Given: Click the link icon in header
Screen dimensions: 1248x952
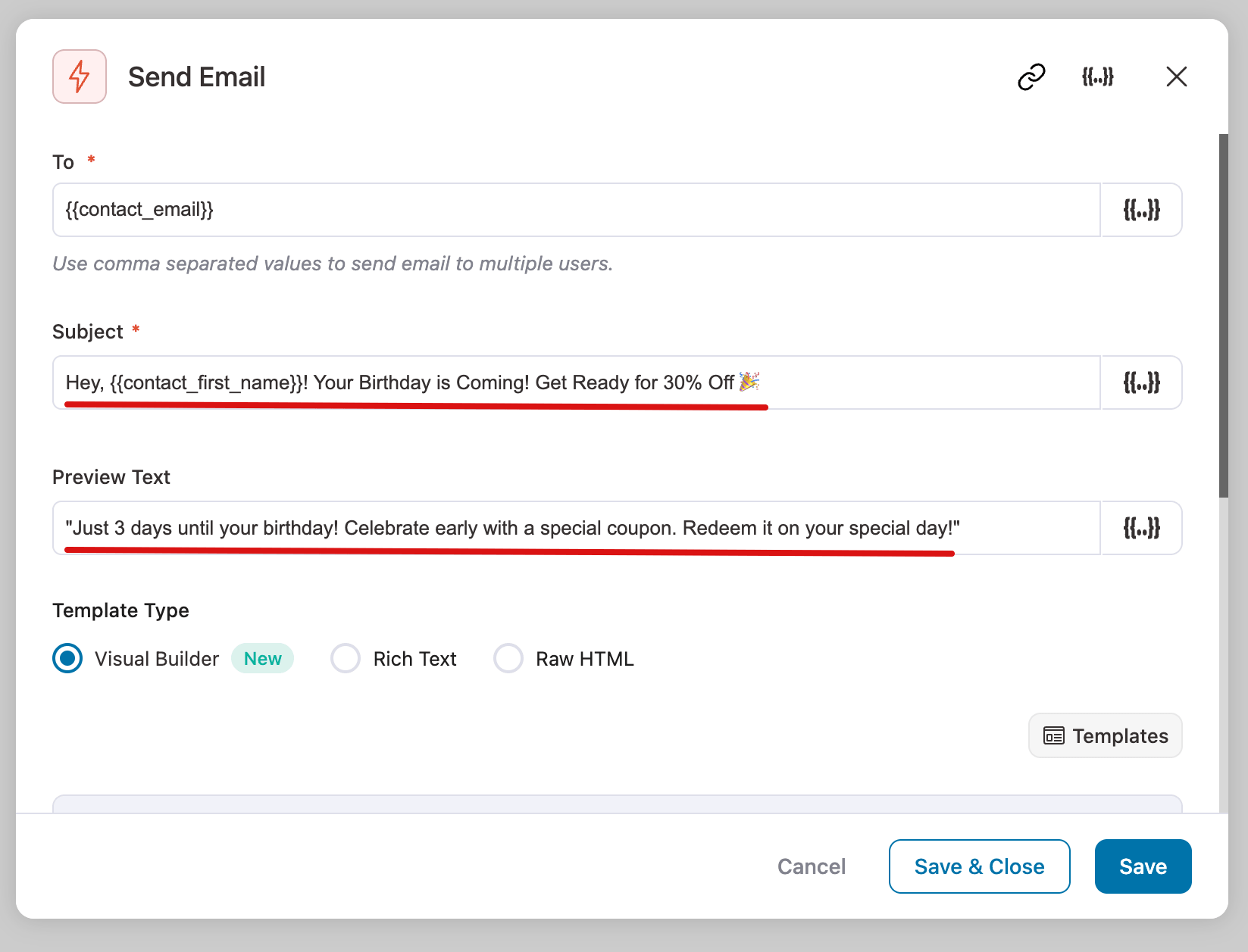Looking at the screenshot, I should (1031, 76).
